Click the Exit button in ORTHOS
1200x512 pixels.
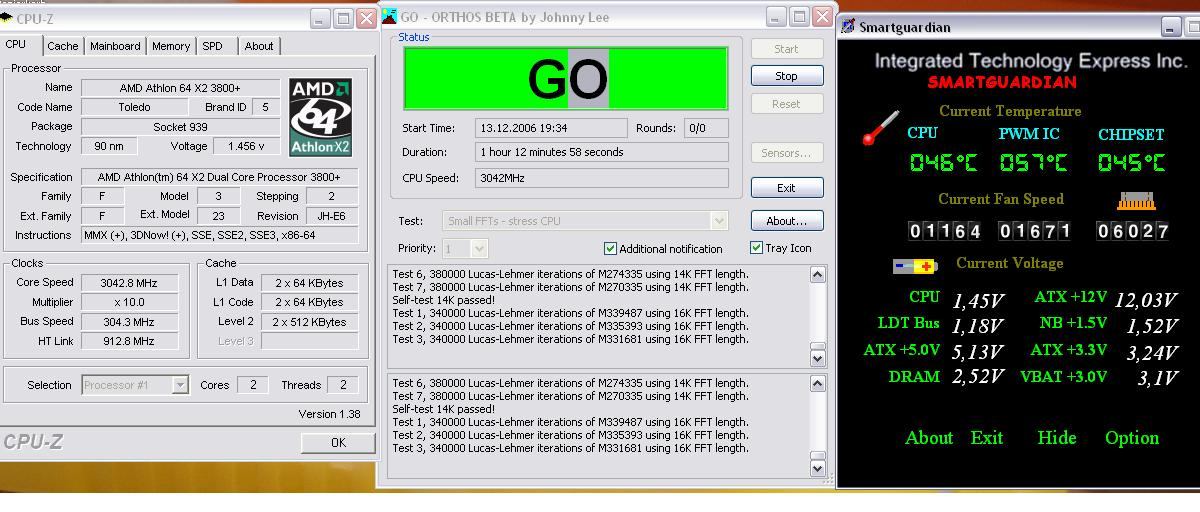point(787,188)
